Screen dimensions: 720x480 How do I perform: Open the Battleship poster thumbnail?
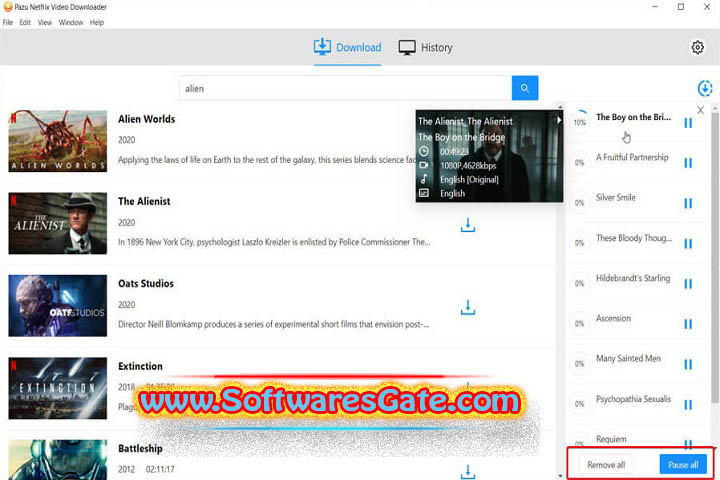(x=57, y=460)
